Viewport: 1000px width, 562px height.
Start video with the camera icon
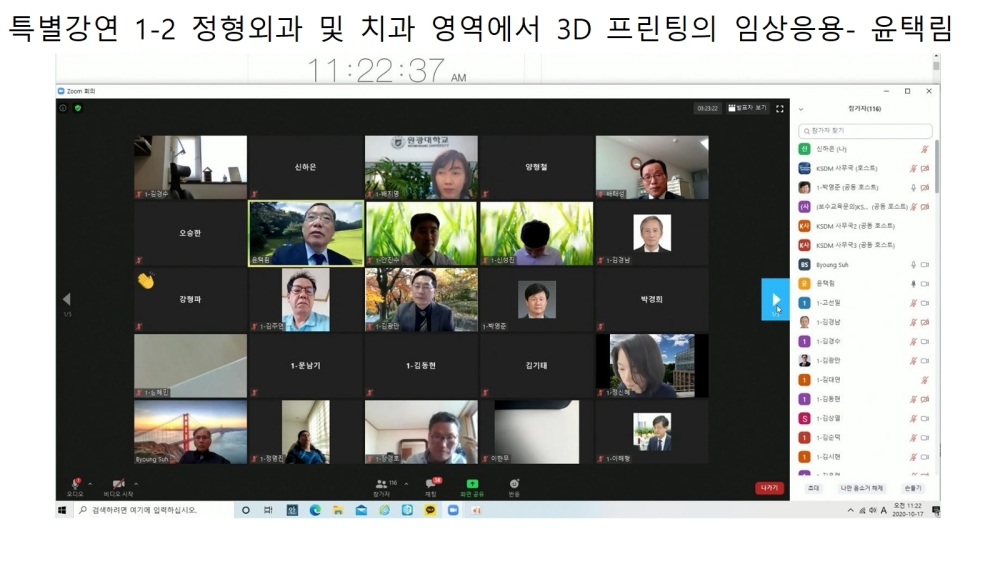(x=118, y=484)
